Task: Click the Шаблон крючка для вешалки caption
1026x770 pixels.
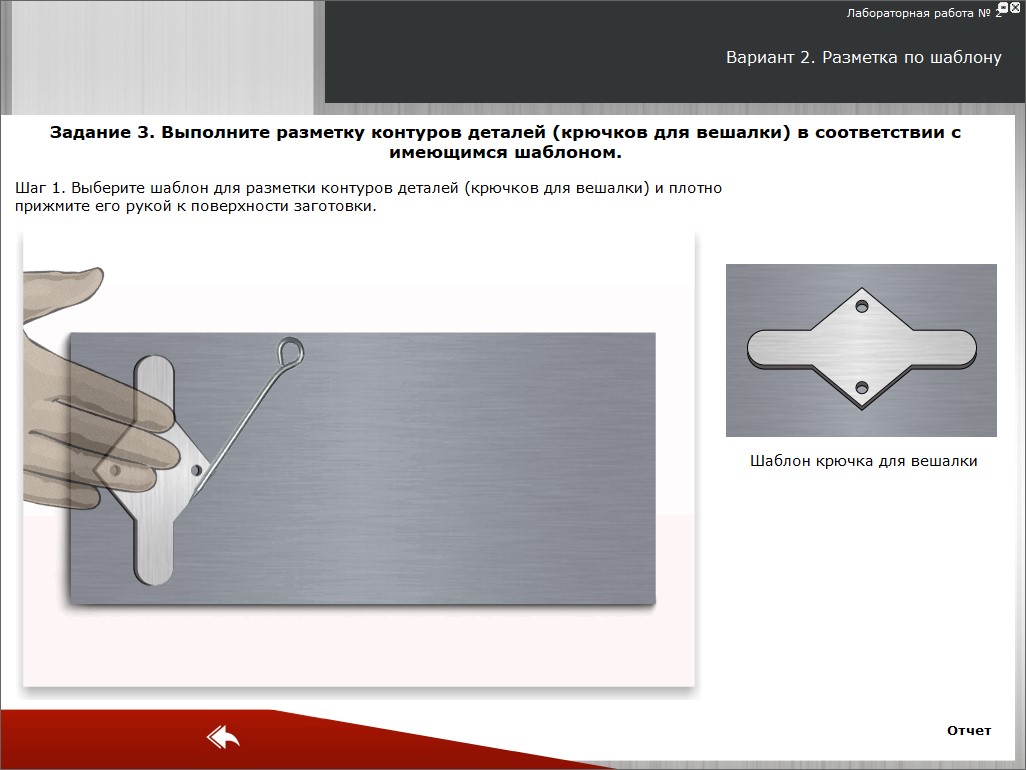Action: [x=863, y=461]
